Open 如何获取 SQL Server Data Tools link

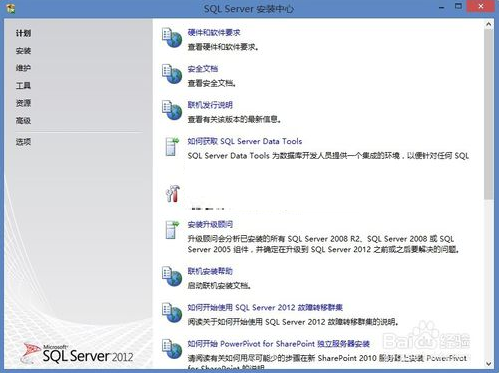(245, 141)
